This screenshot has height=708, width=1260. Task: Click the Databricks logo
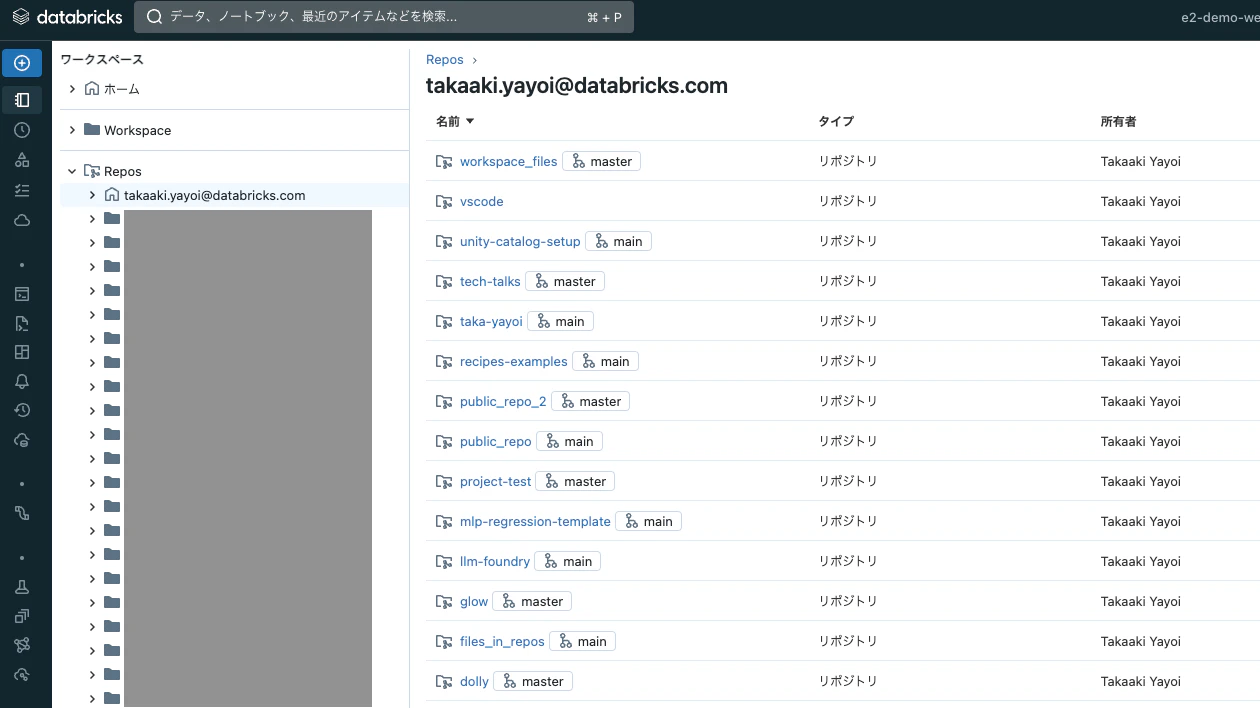[67, 17]
